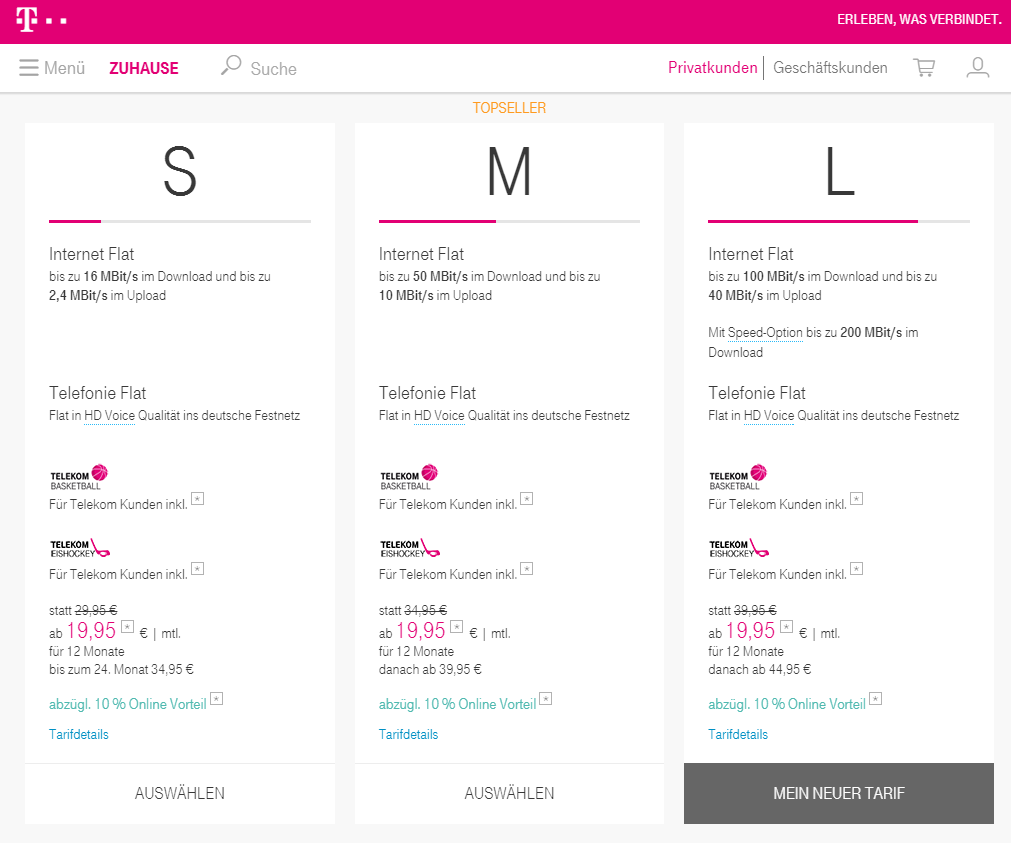This screenshot has width=1011, height=843.
Task: Open footnote icon next to S price 19,95
Action: click(x=128, y=626)
